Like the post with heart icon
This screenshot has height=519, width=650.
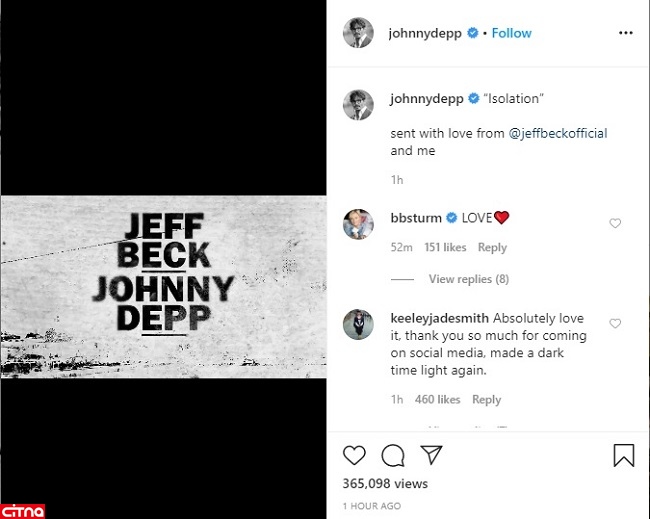354,456
